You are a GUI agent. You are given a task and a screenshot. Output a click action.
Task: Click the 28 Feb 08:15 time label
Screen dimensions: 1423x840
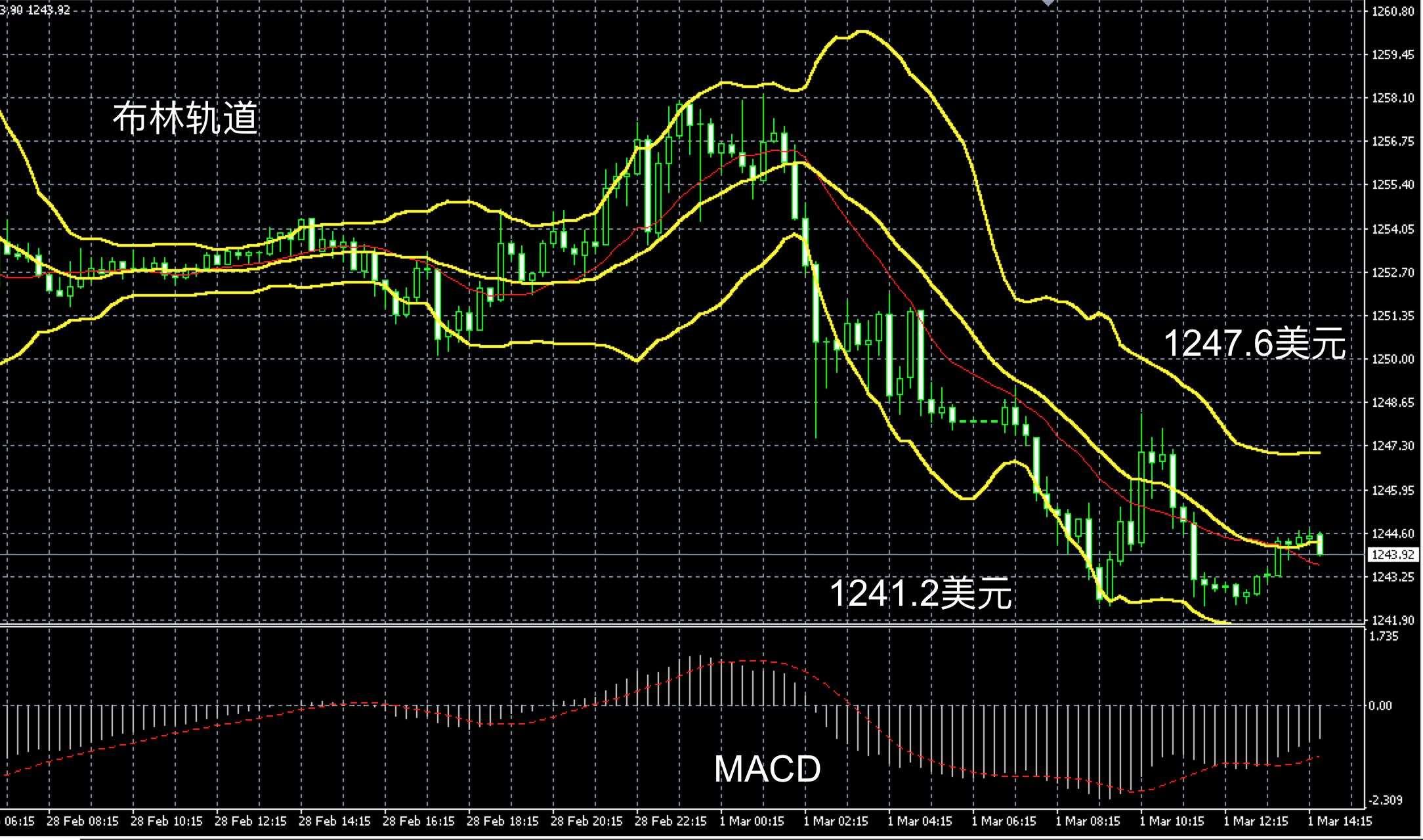pos(83,821)
